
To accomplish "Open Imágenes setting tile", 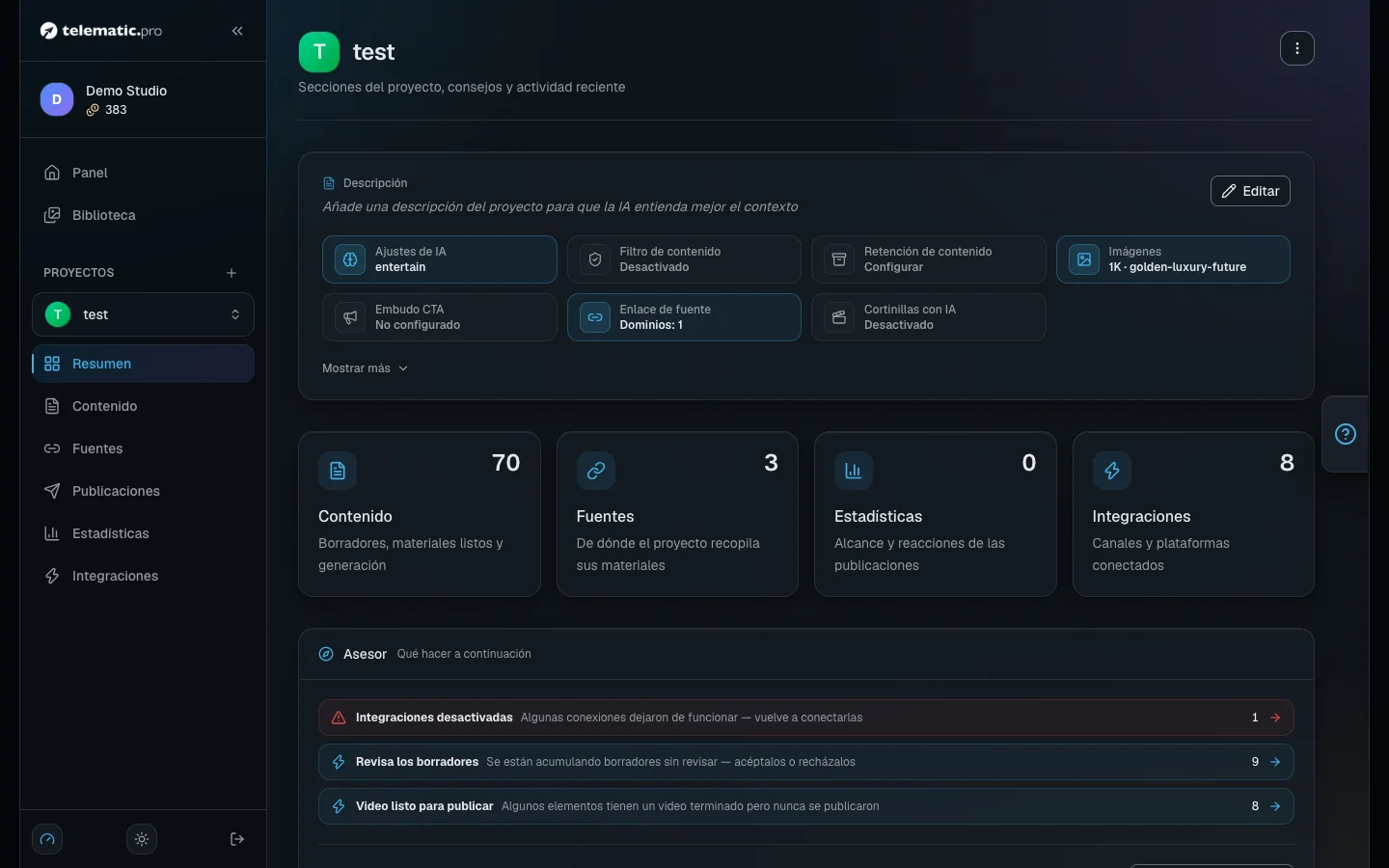I will tap(1173, 259).
